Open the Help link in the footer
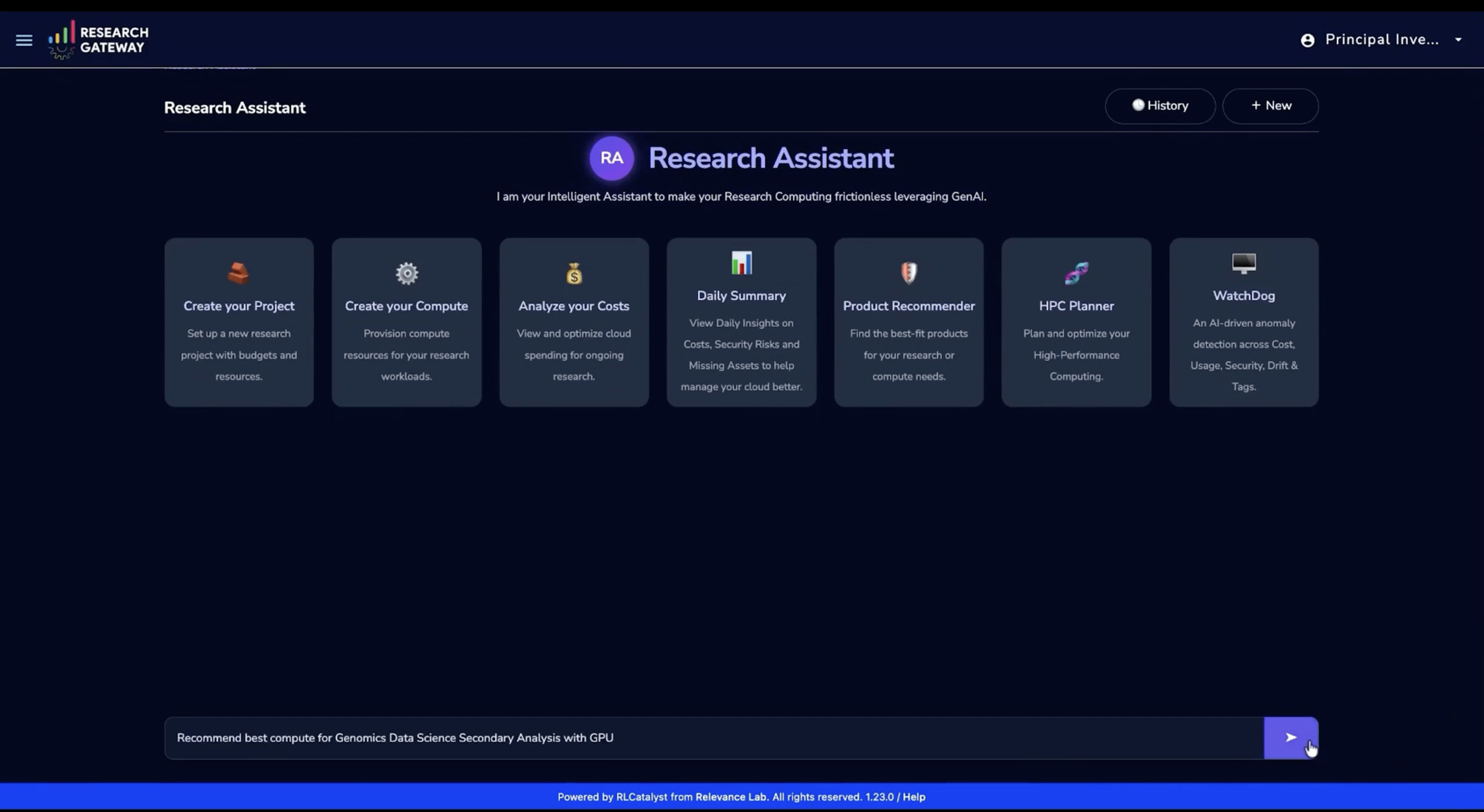Image resolution: width=1484 pixels, height=812 pixels. click(914, 797)
